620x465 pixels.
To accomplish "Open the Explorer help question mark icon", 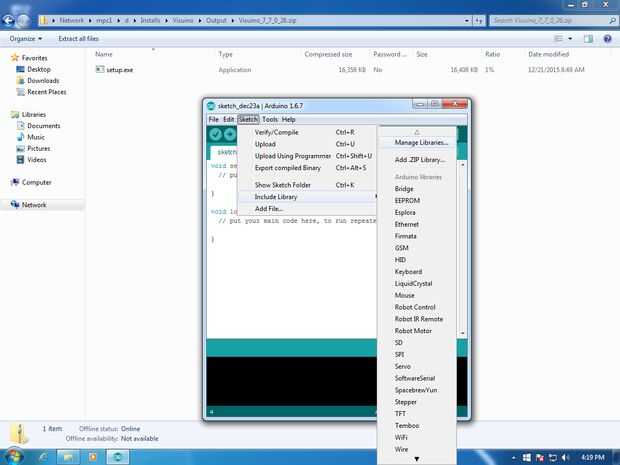I will coord(607,38).
